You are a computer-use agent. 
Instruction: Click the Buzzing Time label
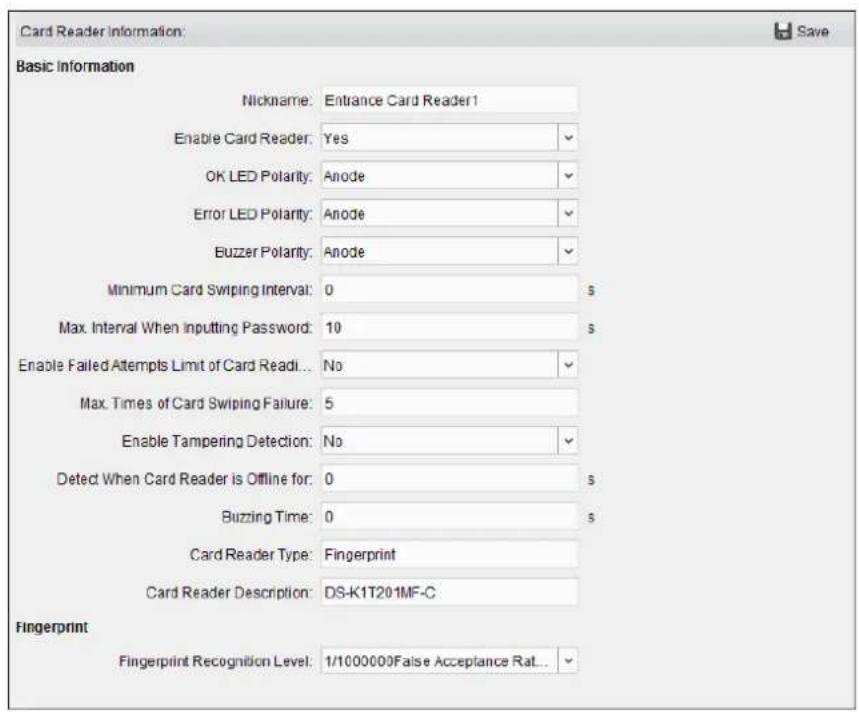[x=266, y=516]
